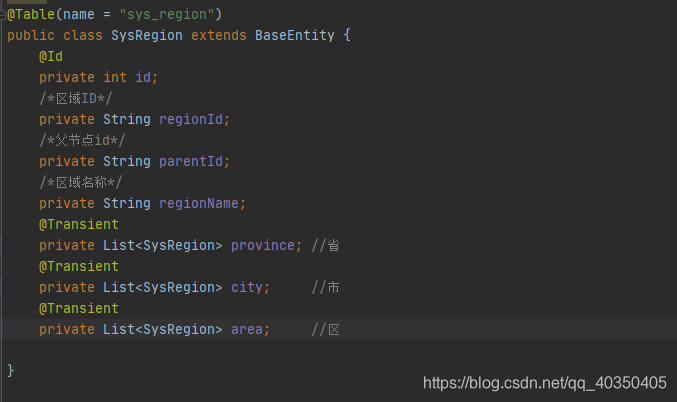Click the 父节点id comment
Viewport: 677px width, 402px height.
(82, 140)
